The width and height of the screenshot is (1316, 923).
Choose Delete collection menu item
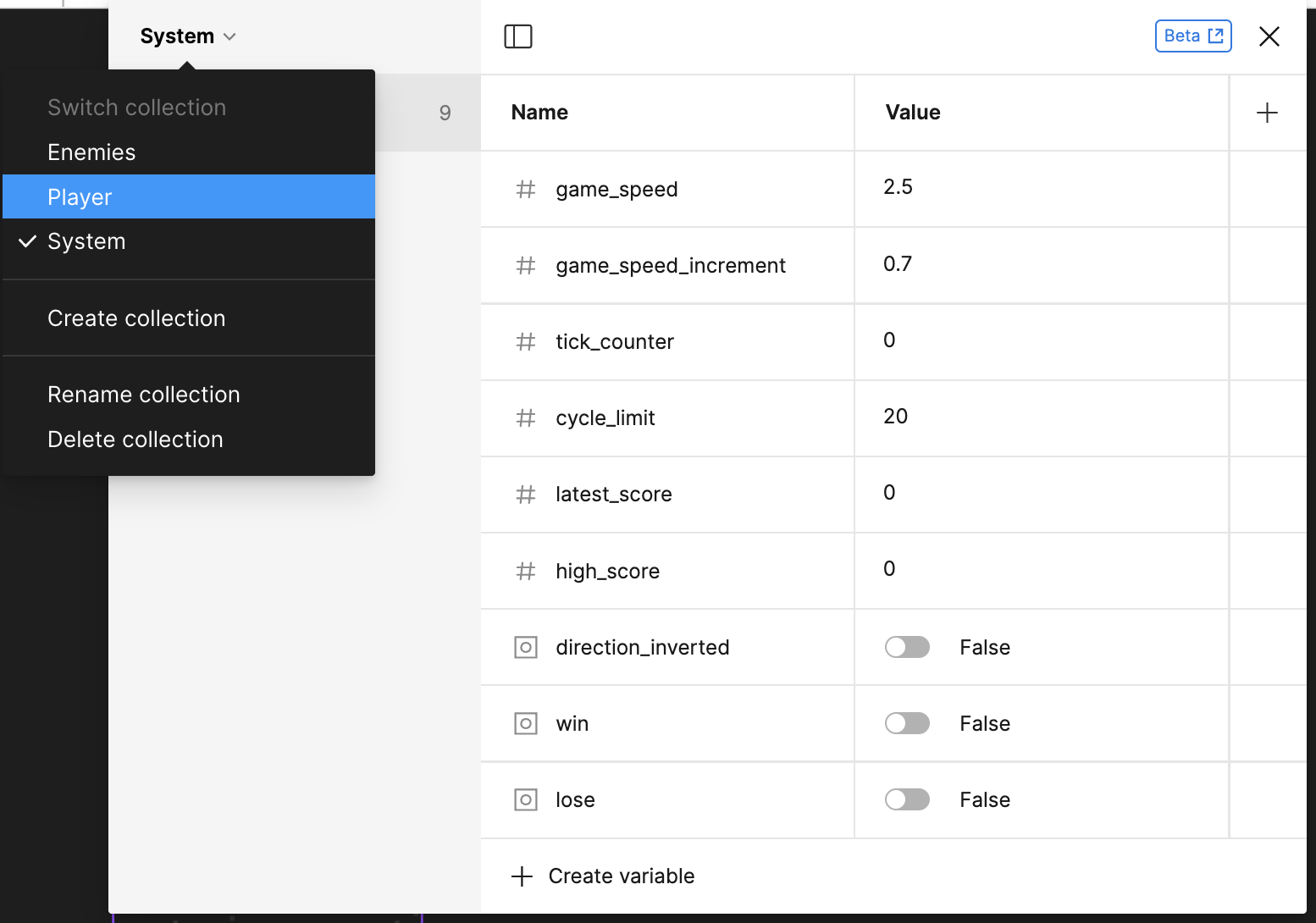(189, 439)
